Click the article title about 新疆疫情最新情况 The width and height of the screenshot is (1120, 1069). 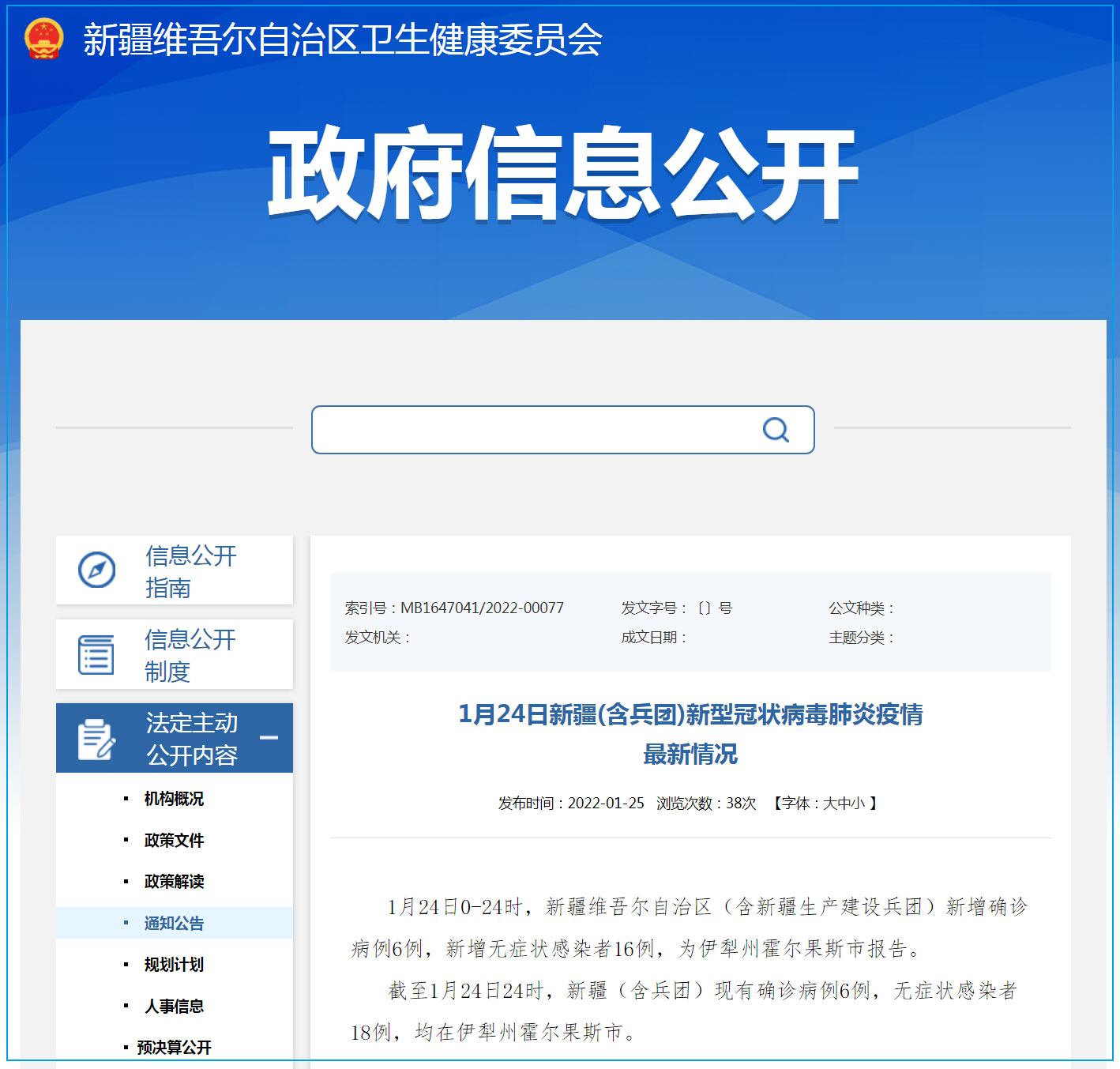693,717
